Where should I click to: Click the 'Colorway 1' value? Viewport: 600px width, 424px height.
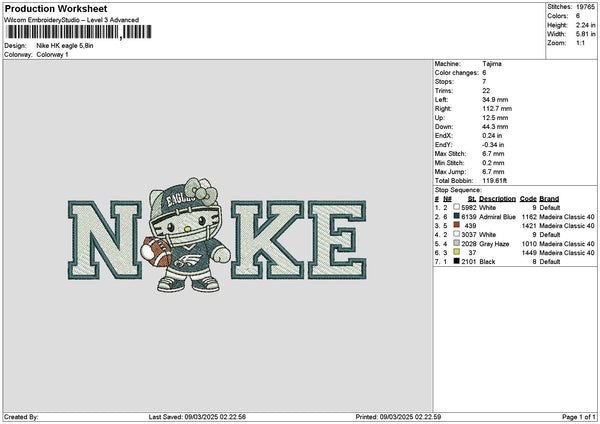(x=52, y=55)
